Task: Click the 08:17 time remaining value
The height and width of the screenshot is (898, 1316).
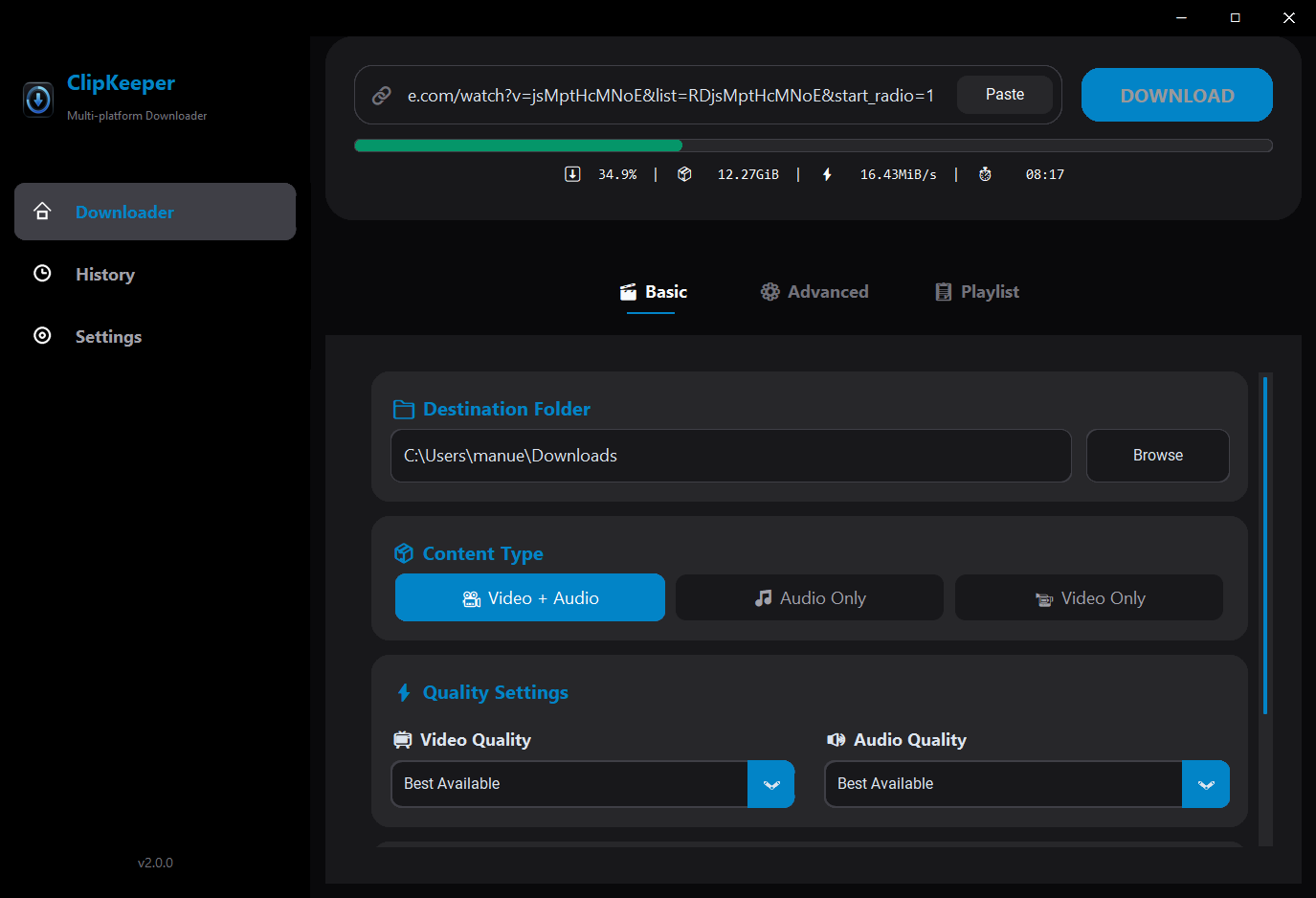Action: tap(1045, 174)
